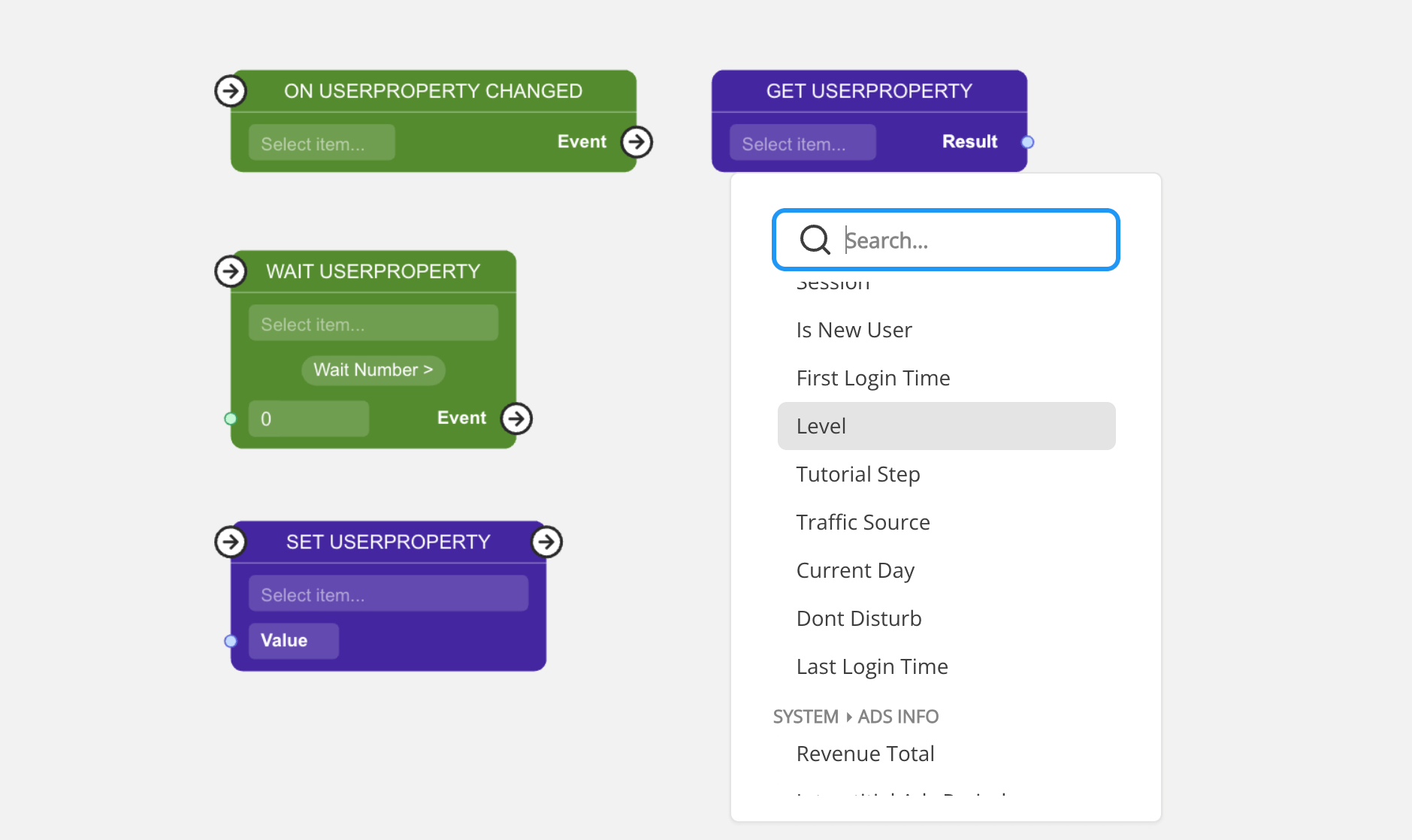
Task: Click input arrow on WAIT USERPROPERTY node
Action: coord(230,271)
